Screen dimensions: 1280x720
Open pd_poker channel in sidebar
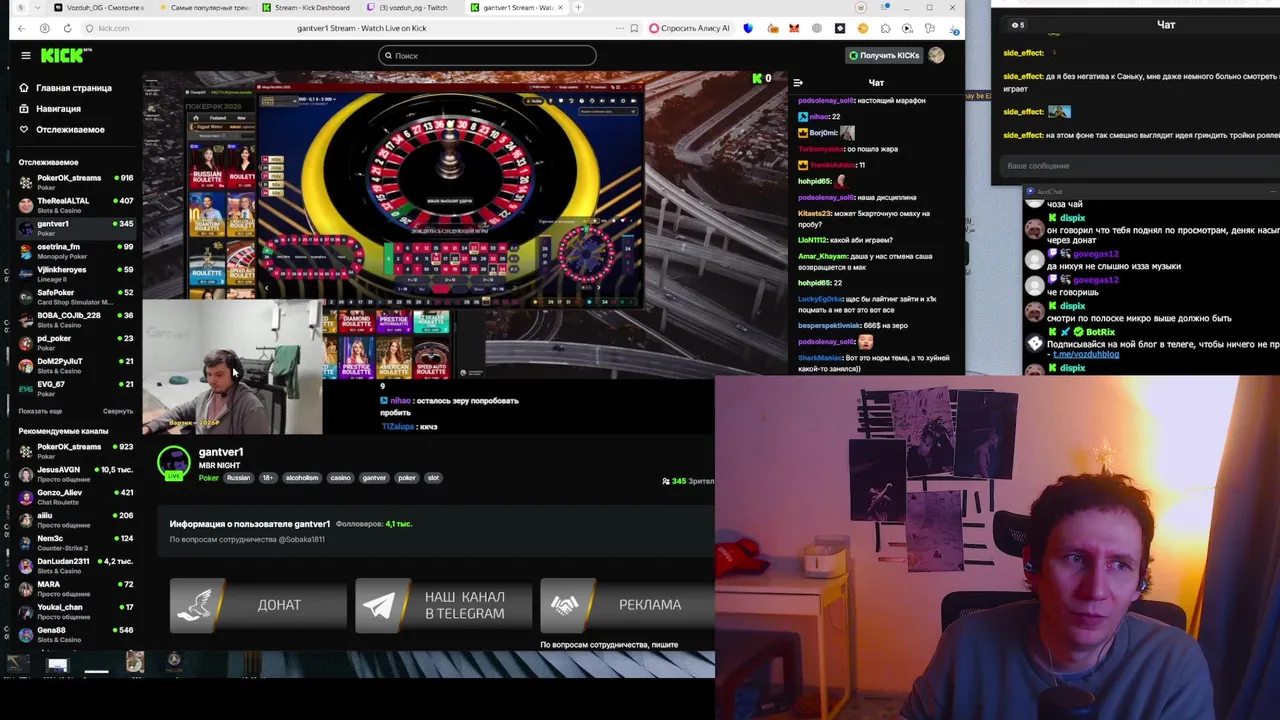[76, 343]
